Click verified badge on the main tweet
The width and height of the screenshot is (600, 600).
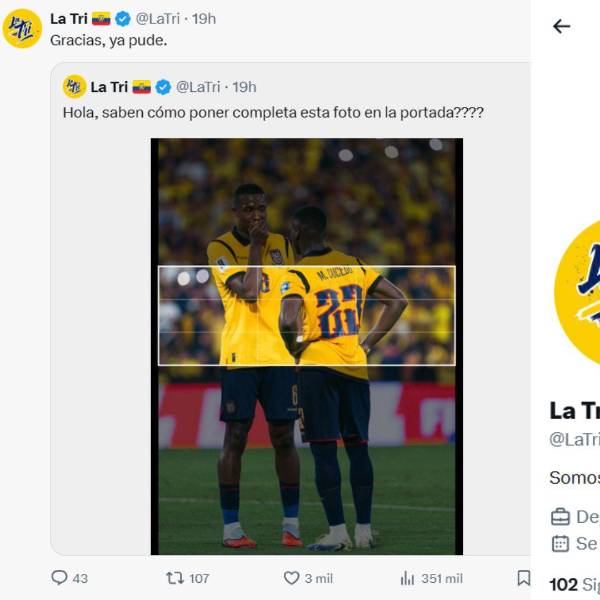click(x=123, y=19)
